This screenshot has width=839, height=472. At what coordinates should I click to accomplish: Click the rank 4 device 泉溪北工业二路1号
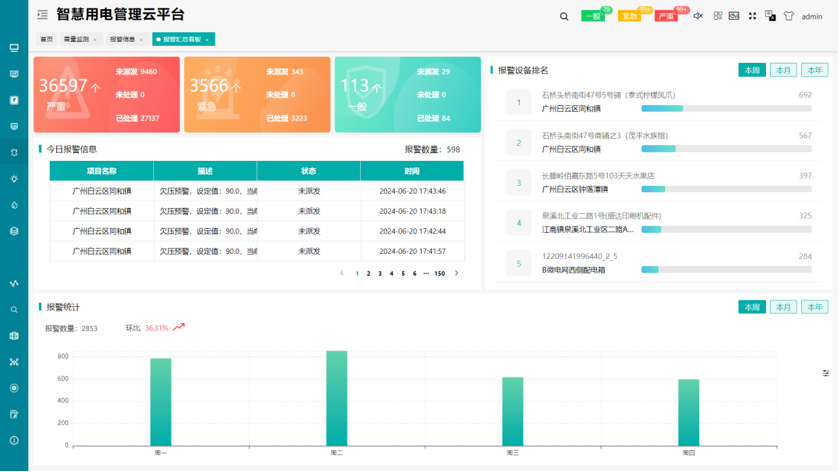click(x=601, y=216)
